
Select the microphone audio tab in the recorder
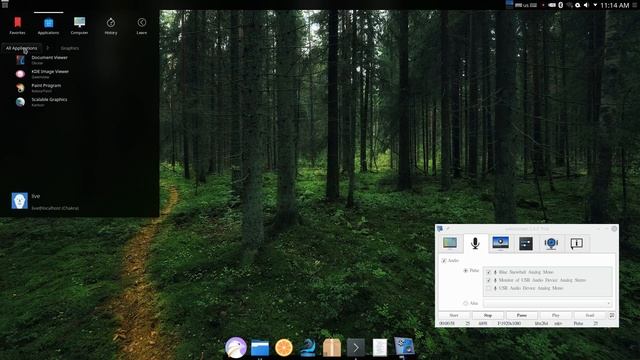[475, 243]
